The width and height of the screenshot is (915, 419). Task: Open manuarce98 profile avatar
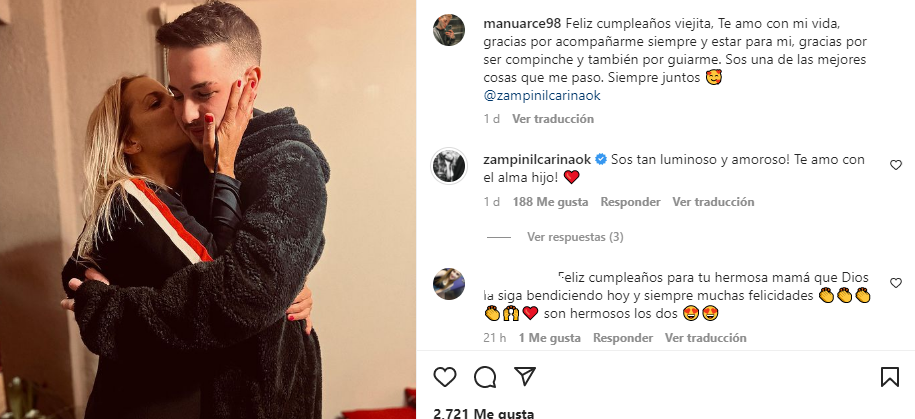pyautogui.click(x=449, y=30)
